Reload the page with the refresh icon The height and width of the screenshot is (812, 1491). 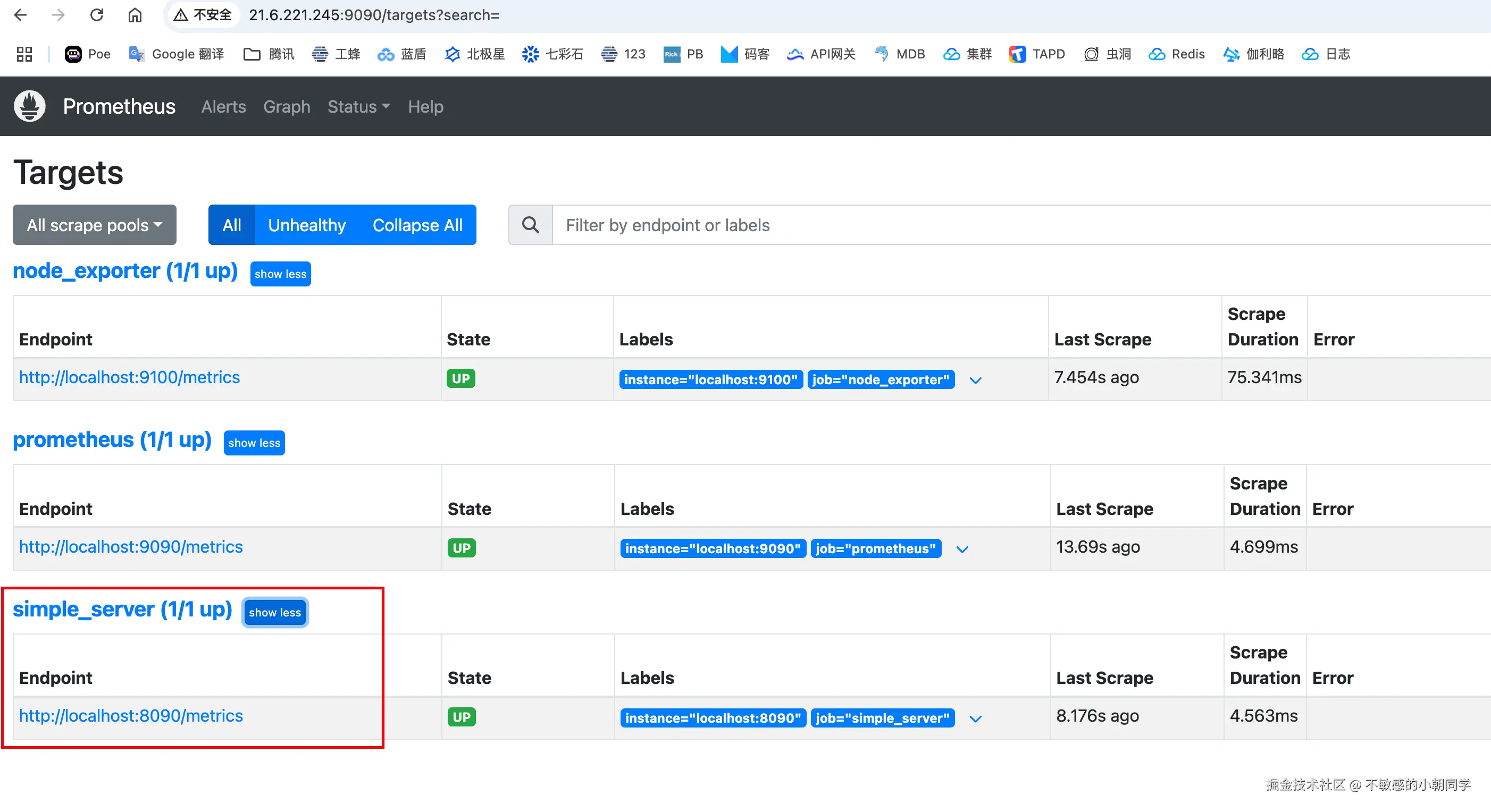(x=97, y=15)
